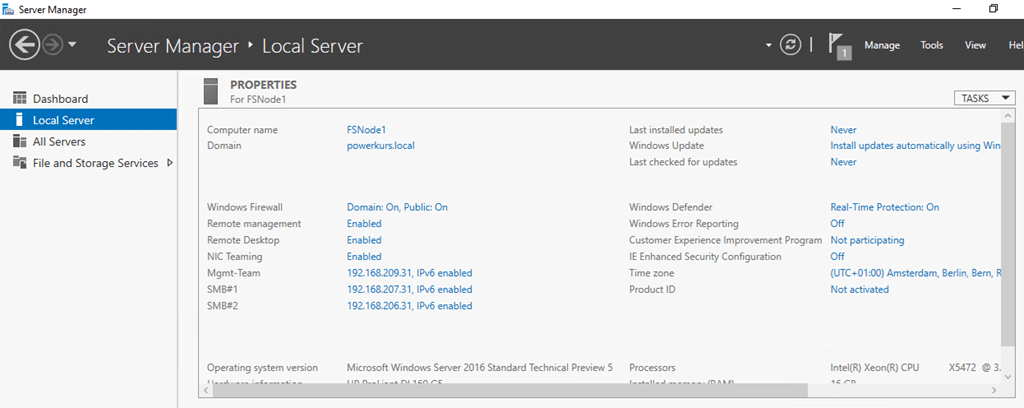This screenshot has width=1024, height=408.
Task: Click 'Server Manager' in the breadcrumb header
Action: (173, 46)
